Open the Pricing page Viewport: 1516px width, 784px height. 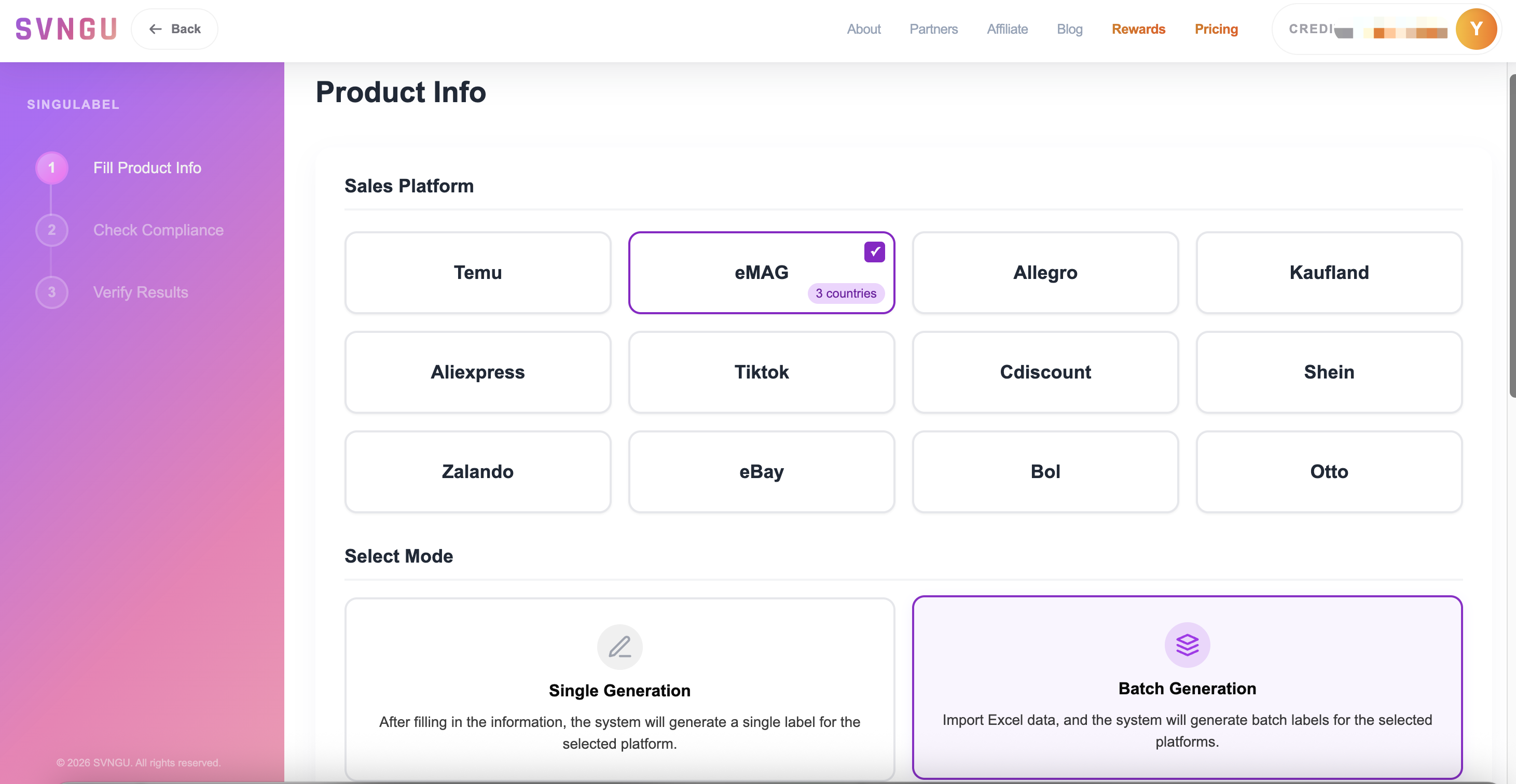1216,29
